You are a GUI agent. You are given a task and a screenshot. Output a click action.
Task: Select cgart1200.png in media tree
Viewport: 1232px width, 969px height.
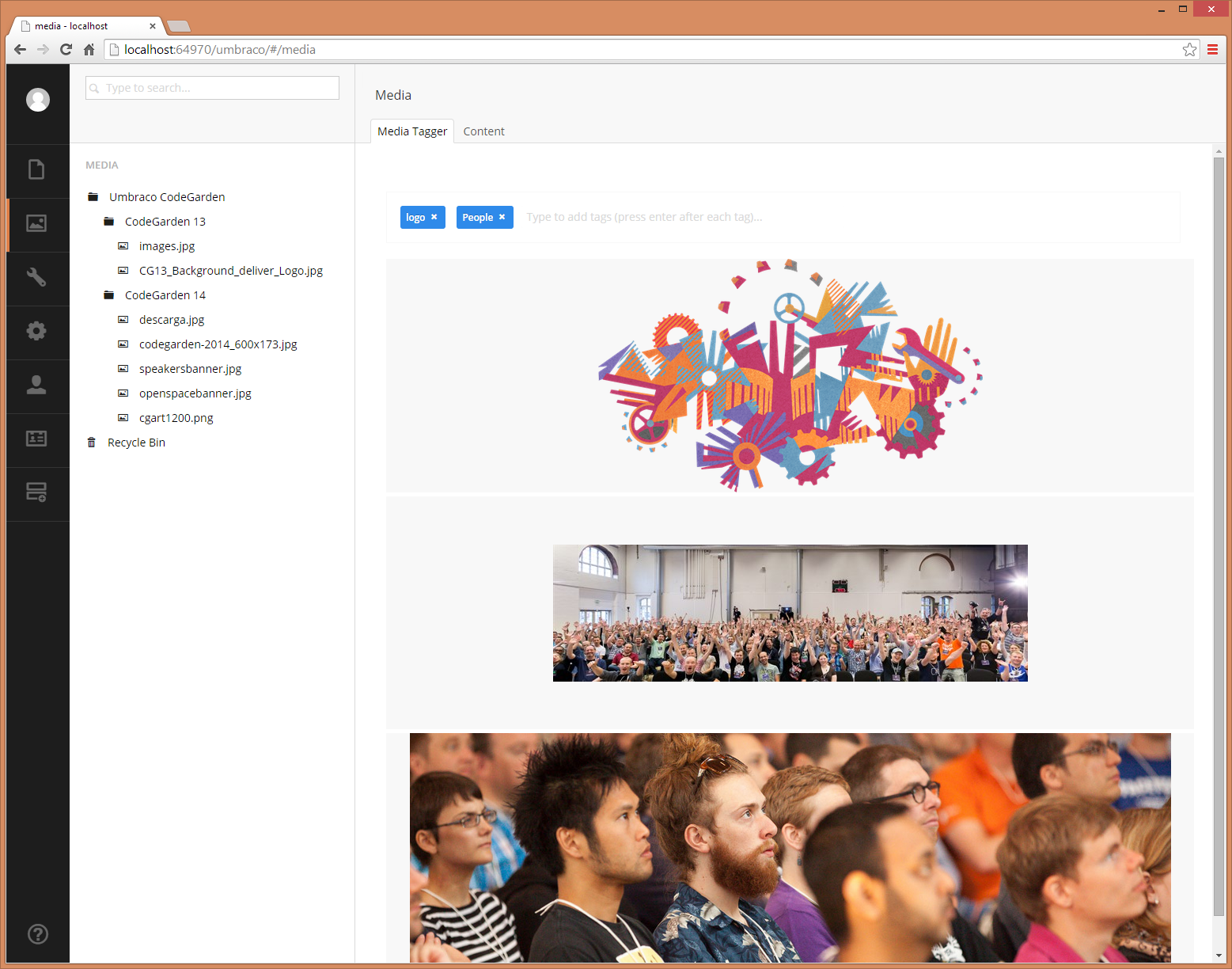tap(176, 418)
